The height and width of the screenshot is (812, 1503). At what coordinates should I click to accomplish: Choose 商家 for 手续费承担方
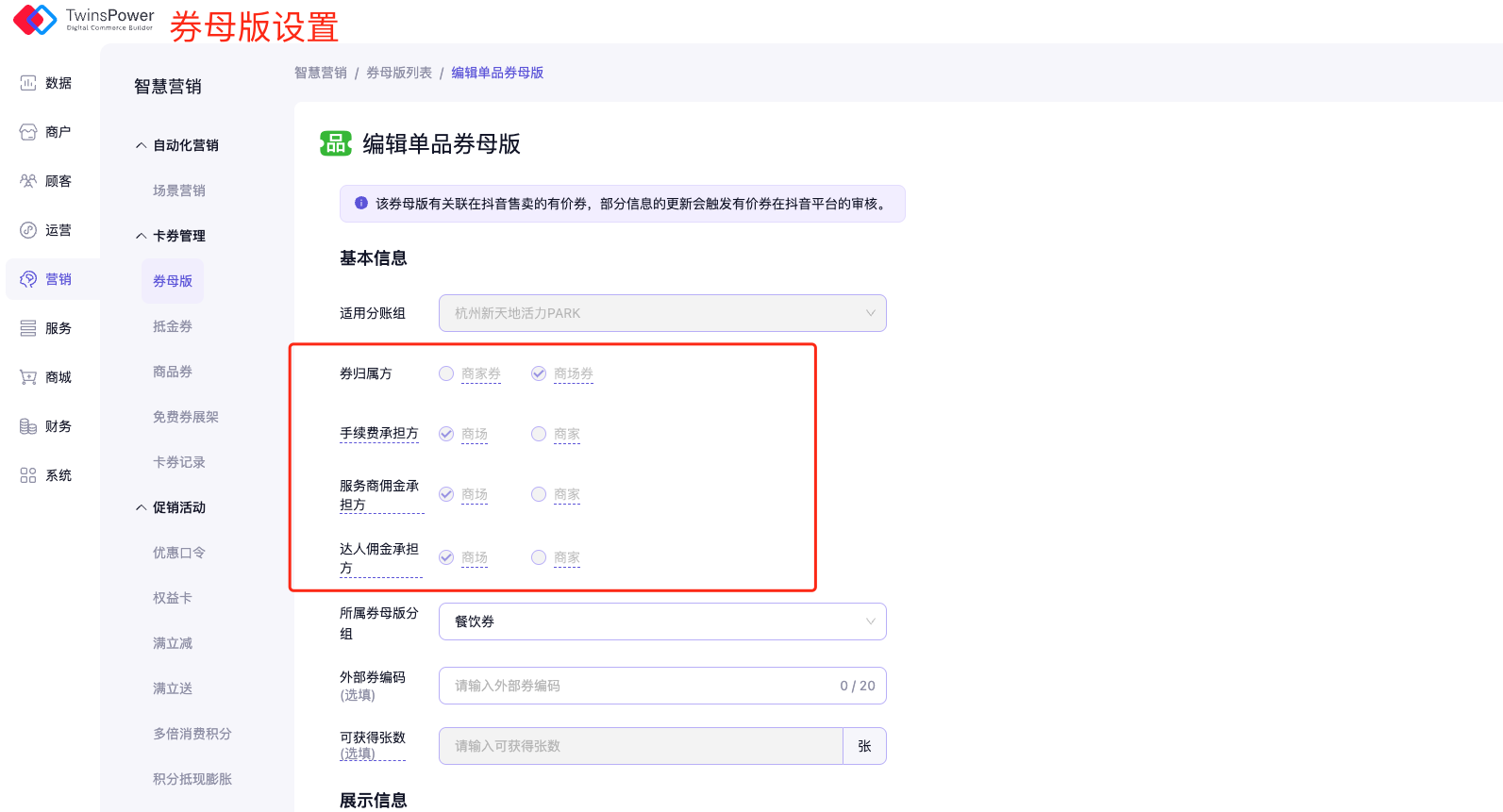539,434
